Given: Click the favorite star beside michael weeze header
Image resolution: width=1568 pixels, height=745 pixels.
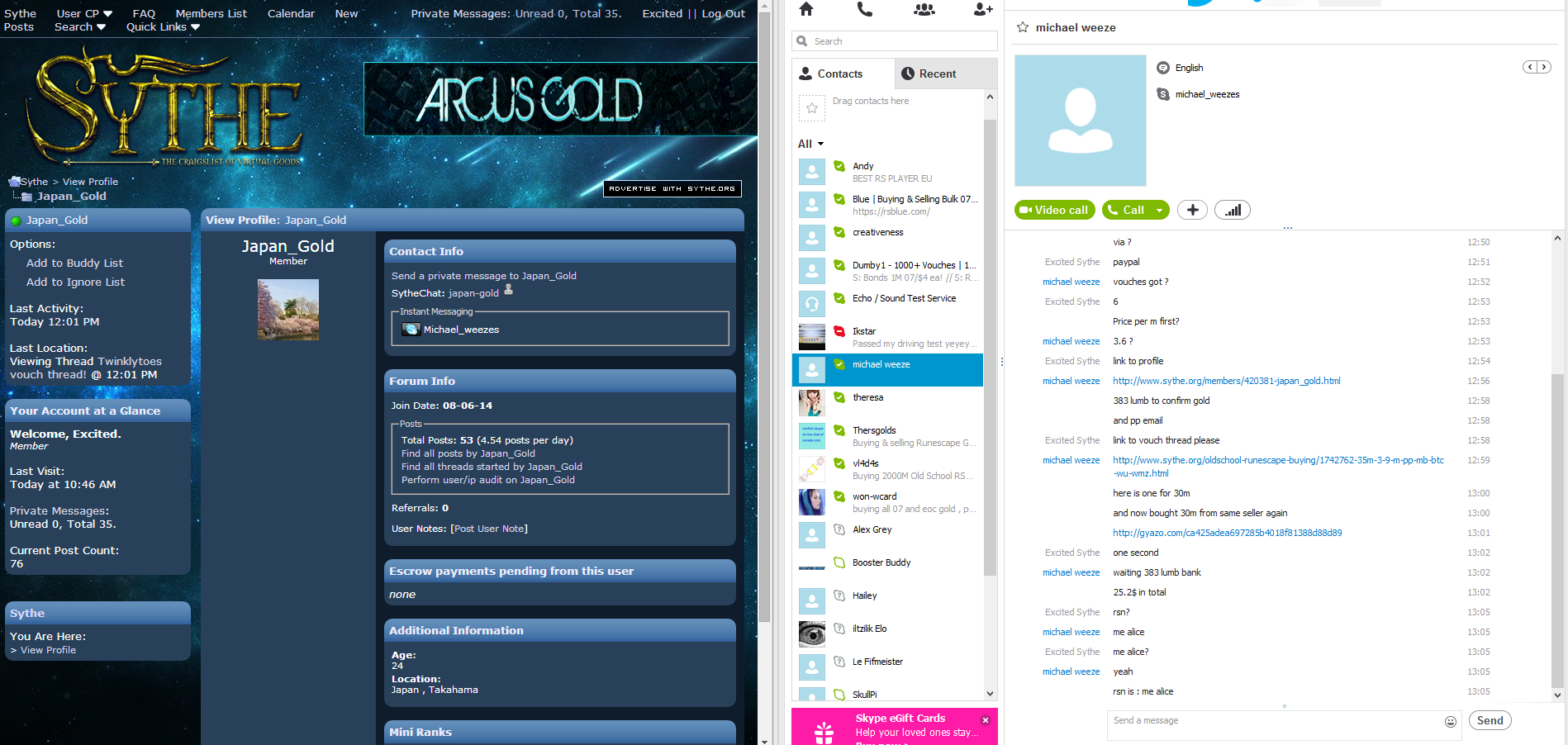Looking at the screenshot, I should (x=1023, y=27).
